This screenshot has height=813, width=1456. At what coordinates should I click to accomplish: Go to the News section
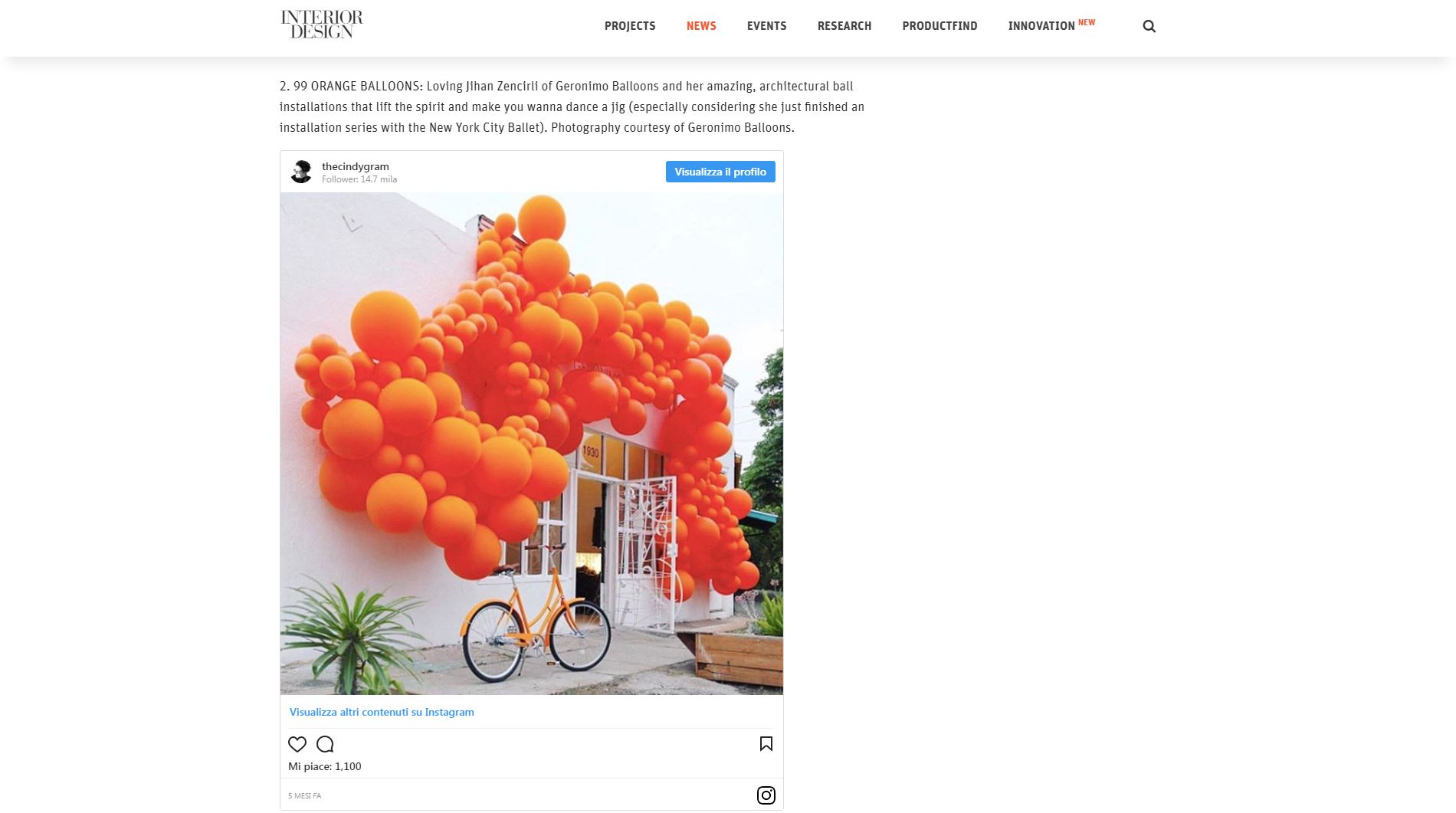[x=701, y=26]
